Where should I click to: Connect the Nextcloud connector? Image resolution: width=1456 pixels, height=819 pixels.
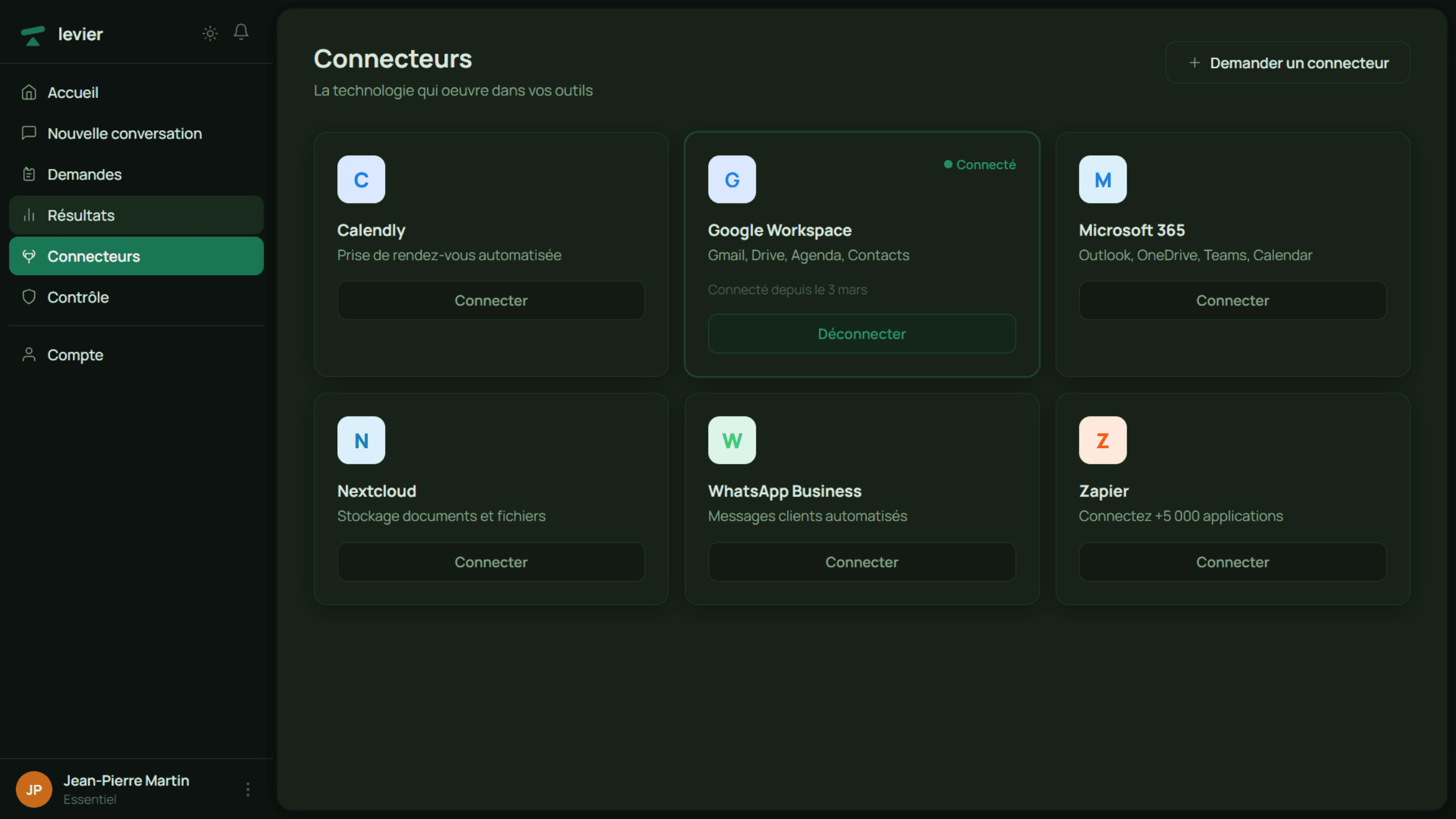coord(491,562)
